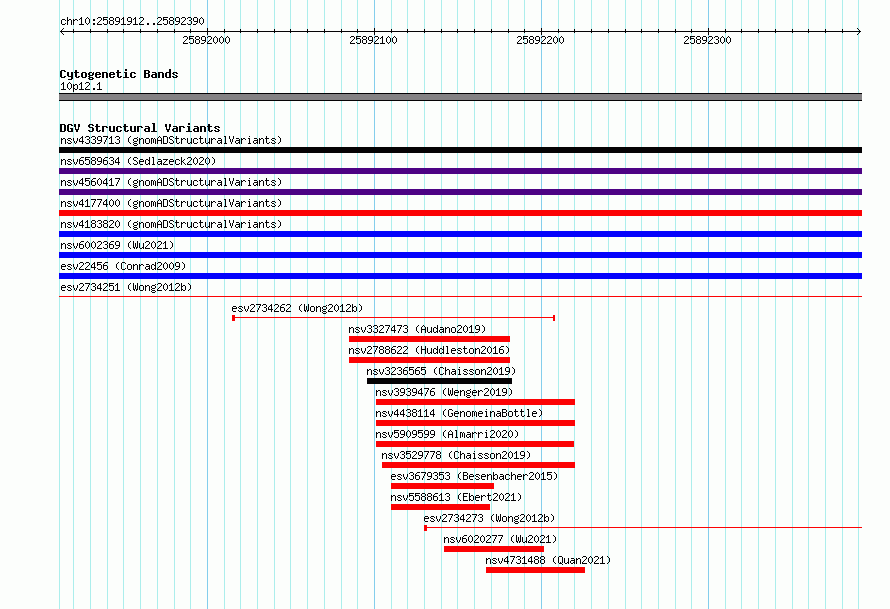Click the blue bar under nsv6002369
890x609 pixels.
pos(460,255)
